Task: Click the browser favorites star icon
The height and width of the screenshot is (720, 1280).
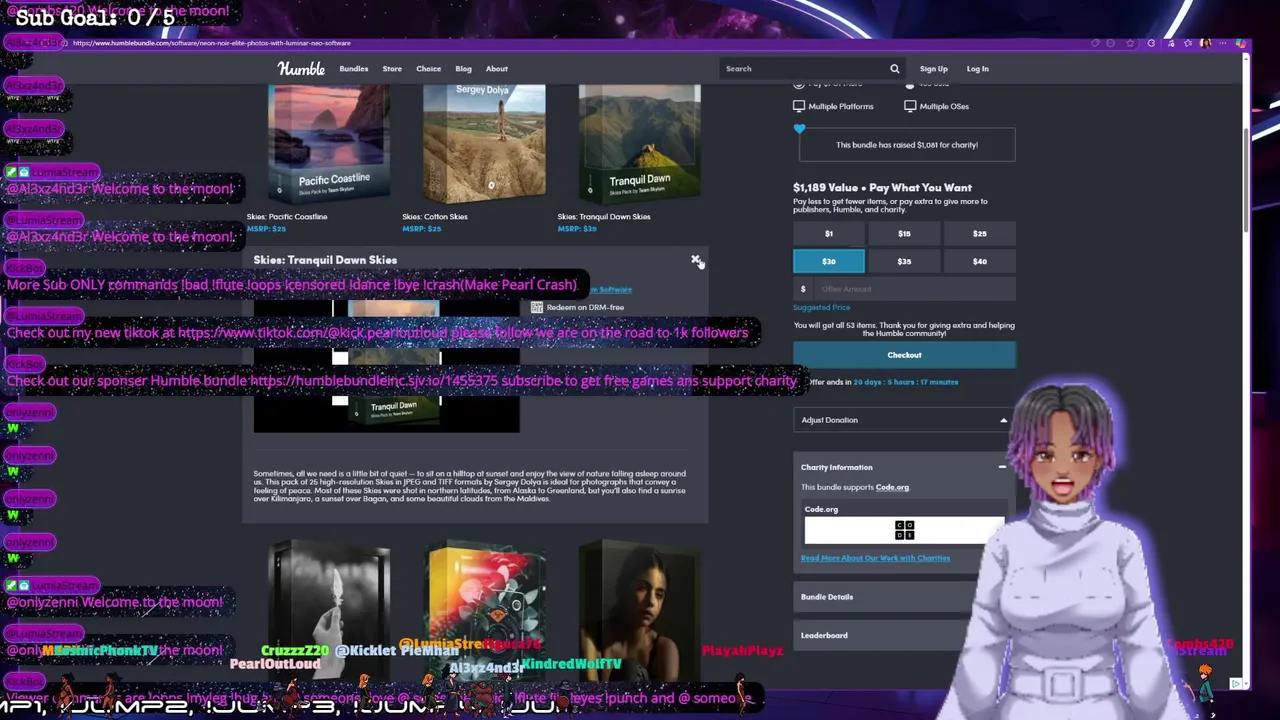Action: [1130, 43]
